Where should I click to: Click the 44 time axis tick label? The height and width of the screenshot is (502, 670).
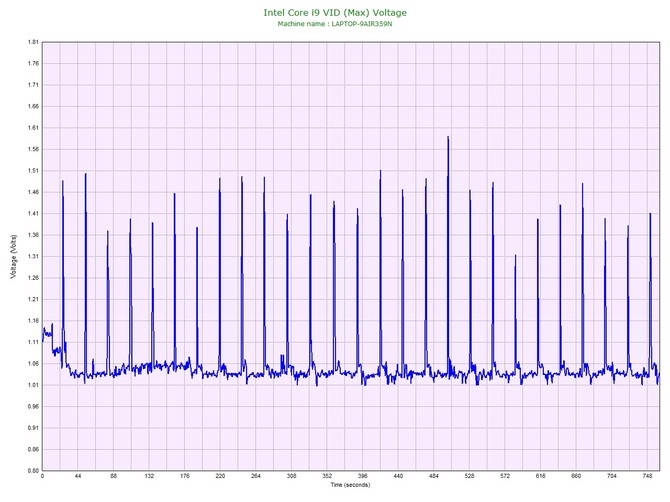pyautogui.click(x=78, y=476)
